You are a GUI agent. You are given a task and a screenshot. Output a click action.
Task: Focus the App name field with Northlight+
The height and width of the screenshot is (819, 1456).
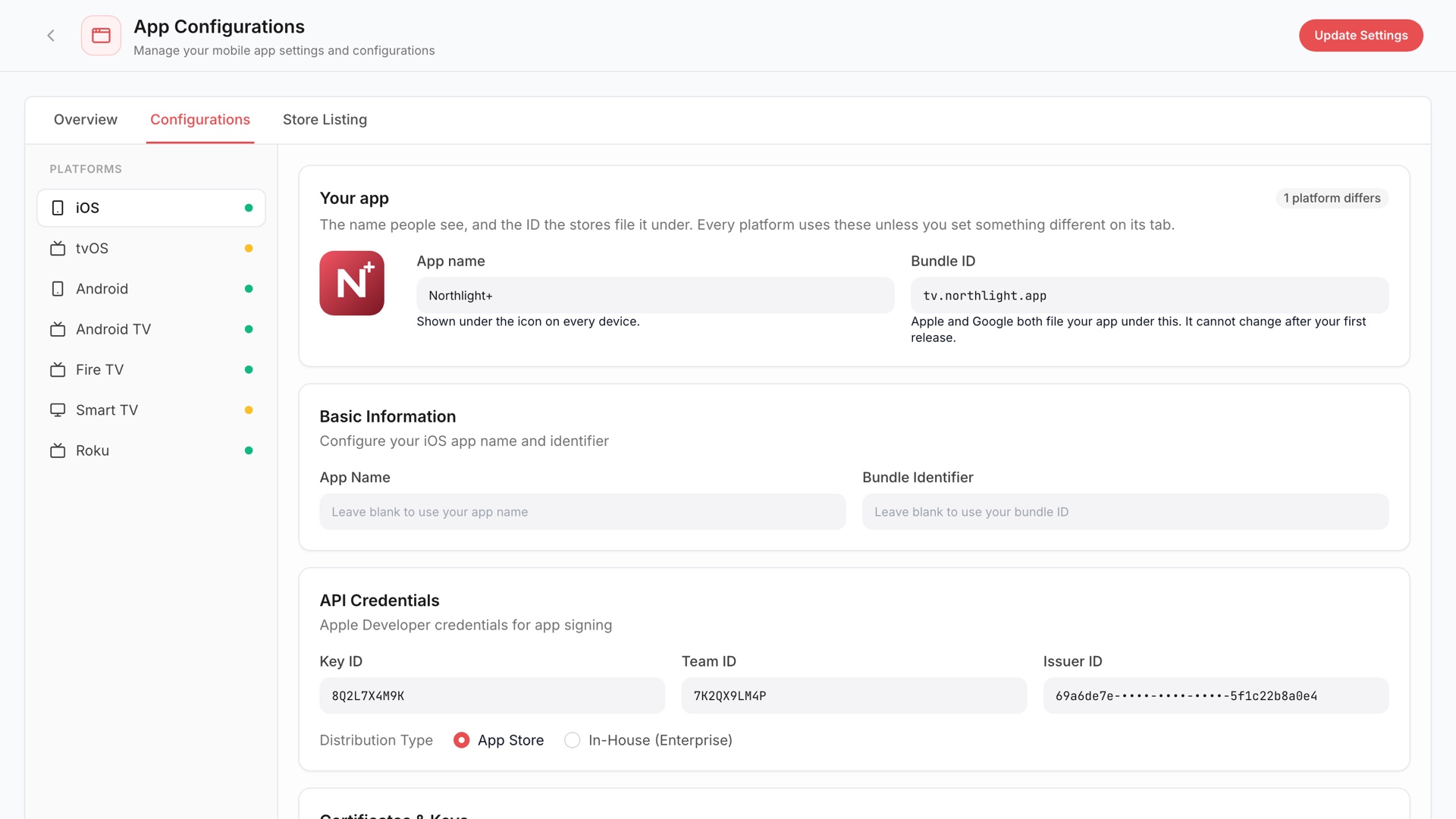[x=655, y=296]
